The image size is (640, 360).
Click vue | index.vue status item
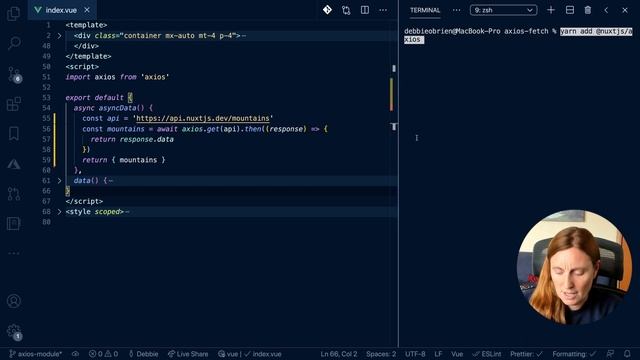pyautogui.click(x=250, y=354)
